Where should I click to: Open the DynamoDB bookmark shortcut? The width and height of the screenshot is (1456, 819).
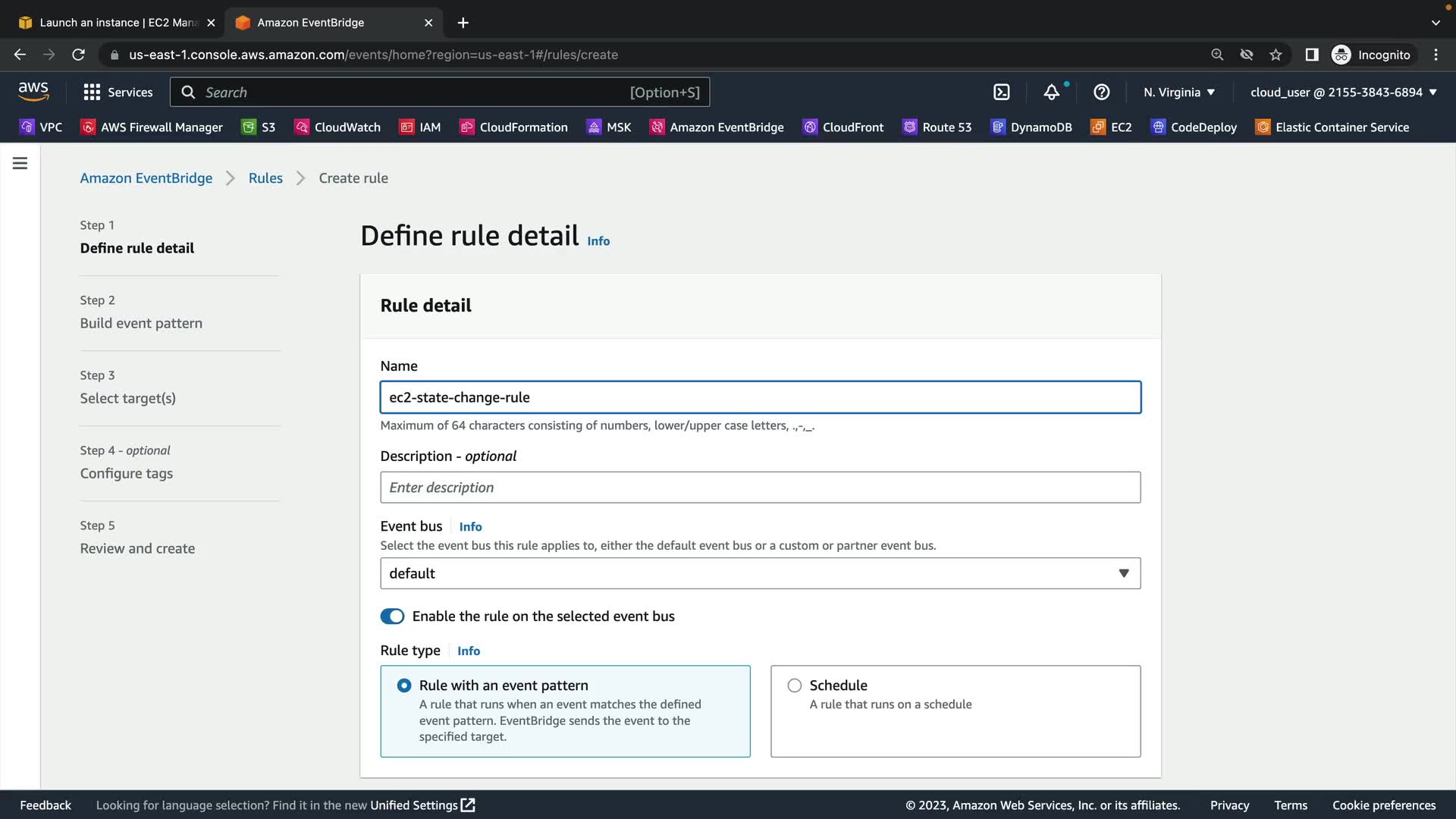pos(1031,127)
